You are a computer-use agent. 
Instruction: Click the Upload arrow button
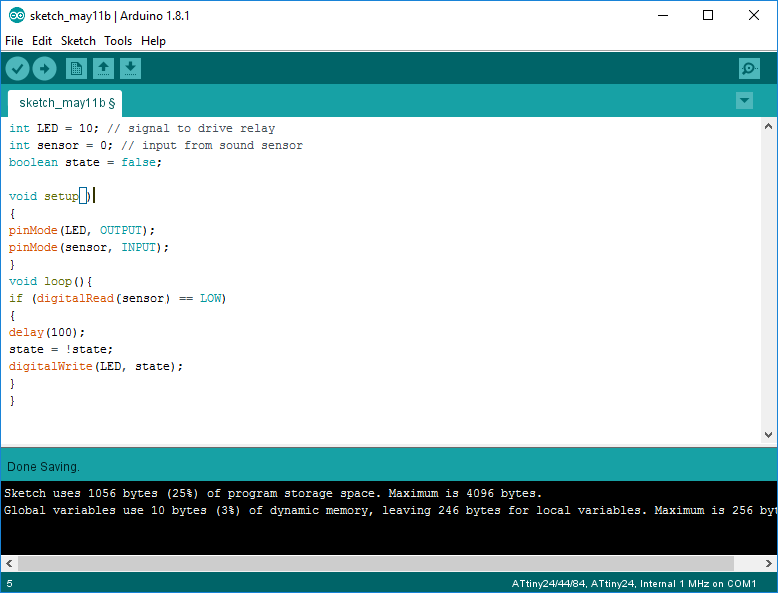pyautogui.click(x=45, y=68)
